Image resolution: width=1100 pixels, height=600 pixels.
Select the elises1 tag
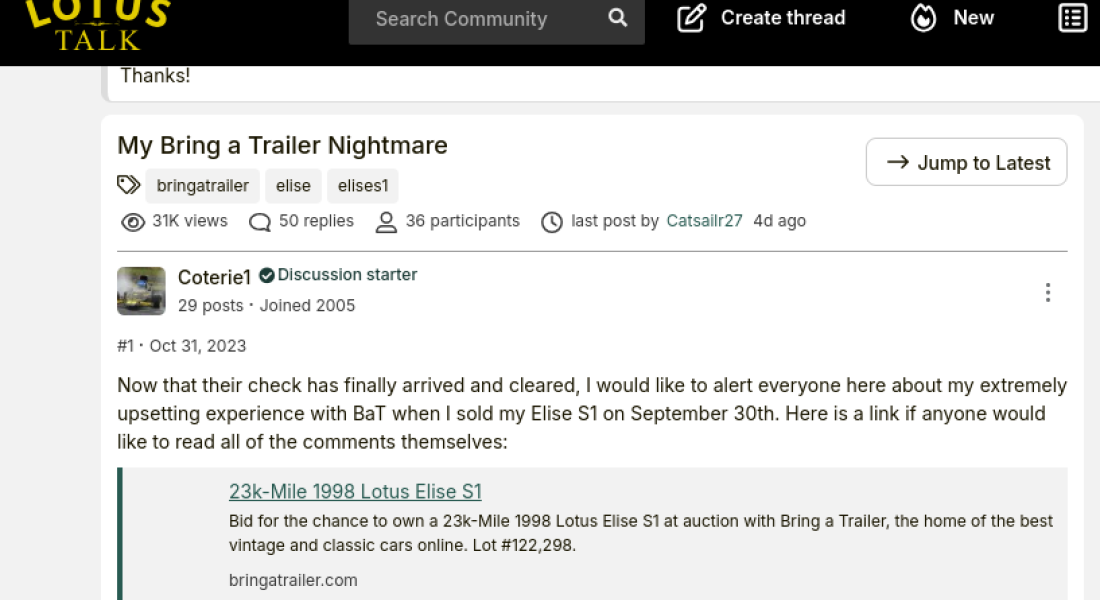pos(363,186)
